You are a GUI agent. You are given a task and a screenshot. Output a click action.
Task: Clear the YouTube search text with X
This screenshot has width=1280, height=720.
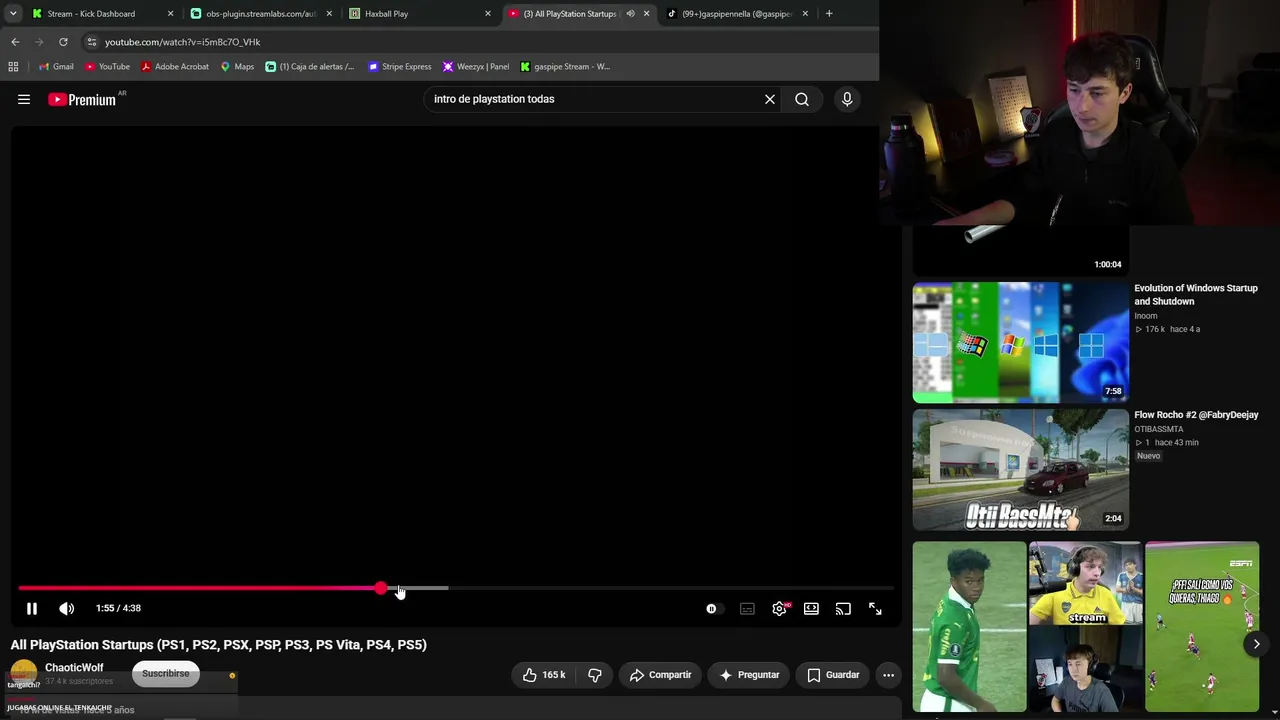click(x=770, y=99)
